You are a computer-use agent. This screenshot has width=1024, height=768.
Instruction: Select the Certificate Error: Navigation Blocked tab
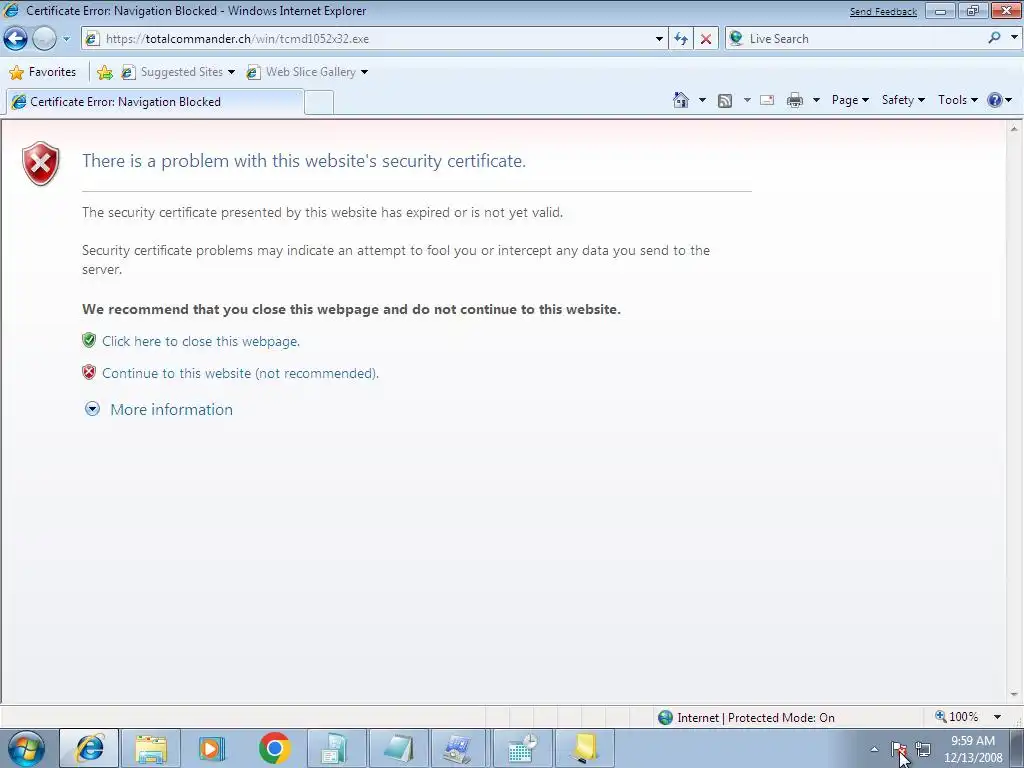point(155,102)
